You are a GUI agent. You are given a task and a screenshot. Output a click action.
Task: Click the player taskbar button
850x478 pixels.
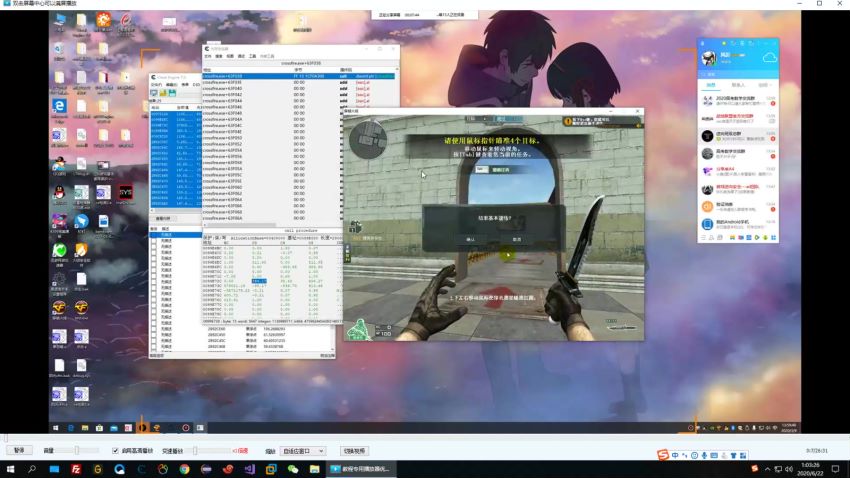tap(361, 469)
